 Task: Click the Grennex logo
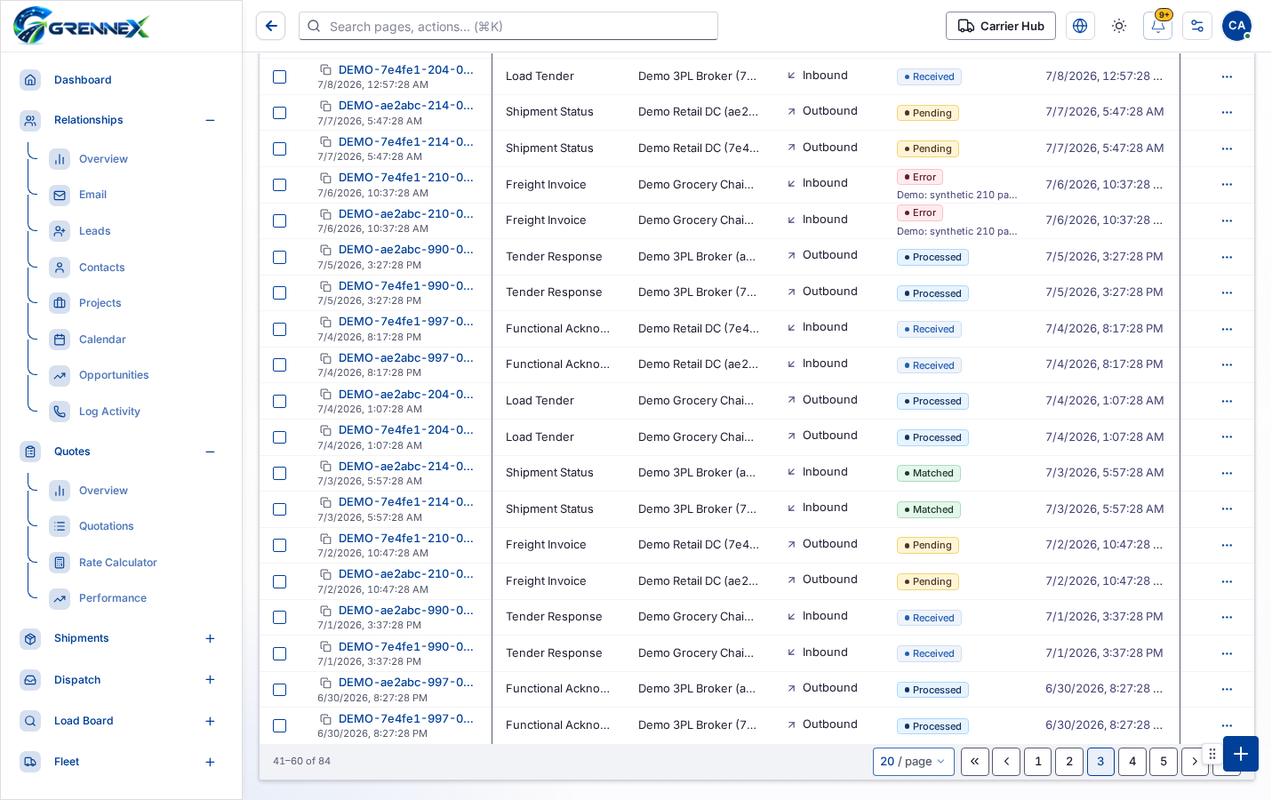pos(82,26)
